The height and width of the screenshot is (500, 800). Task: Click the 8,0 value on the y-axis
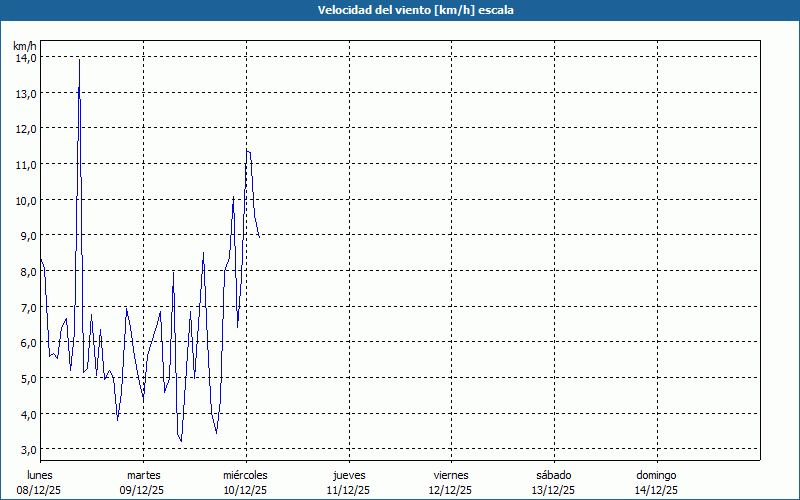tap(28, 271)
